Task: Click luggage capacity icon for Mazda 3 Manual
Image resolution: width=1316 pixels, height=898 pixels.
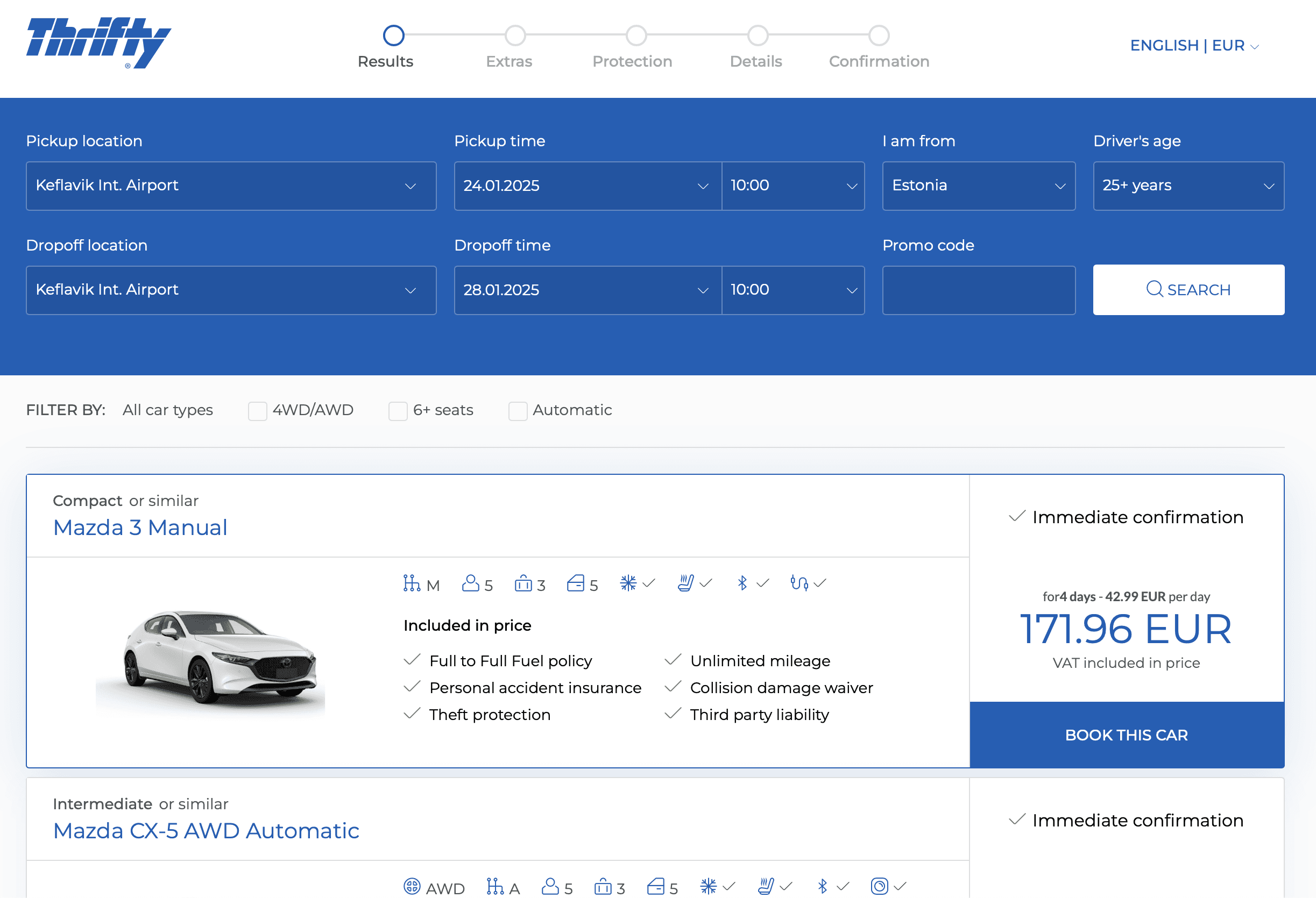Action: (x=523, y=583)
